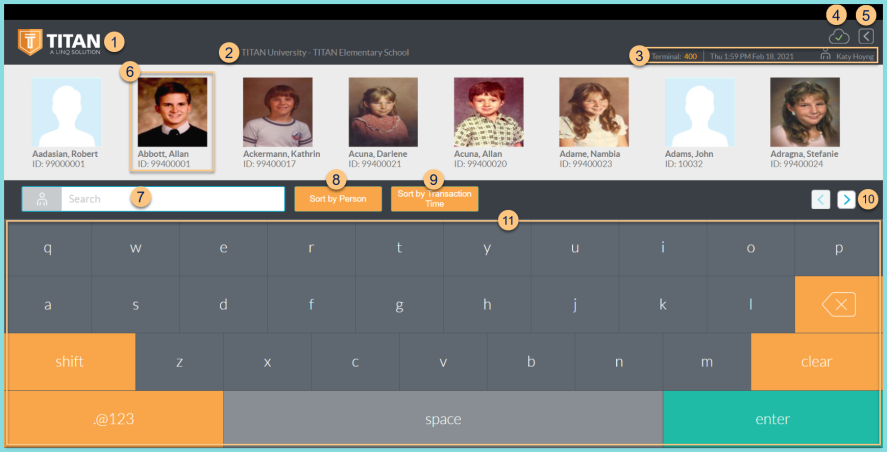The width and height of the screenshot is (887, 452).
Task: Tap the b key
Action: point(531,362)
